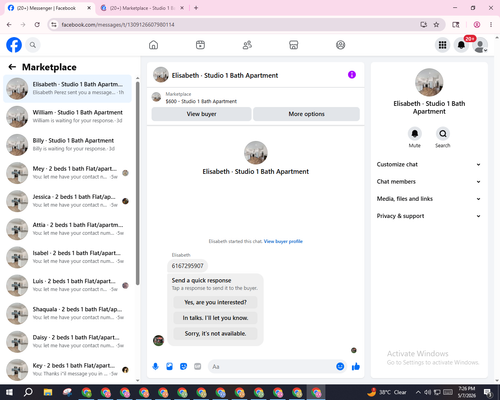The image size is (500, 400).
Task: Click the Facebook search magnifier icon
Action: (33, 45)
